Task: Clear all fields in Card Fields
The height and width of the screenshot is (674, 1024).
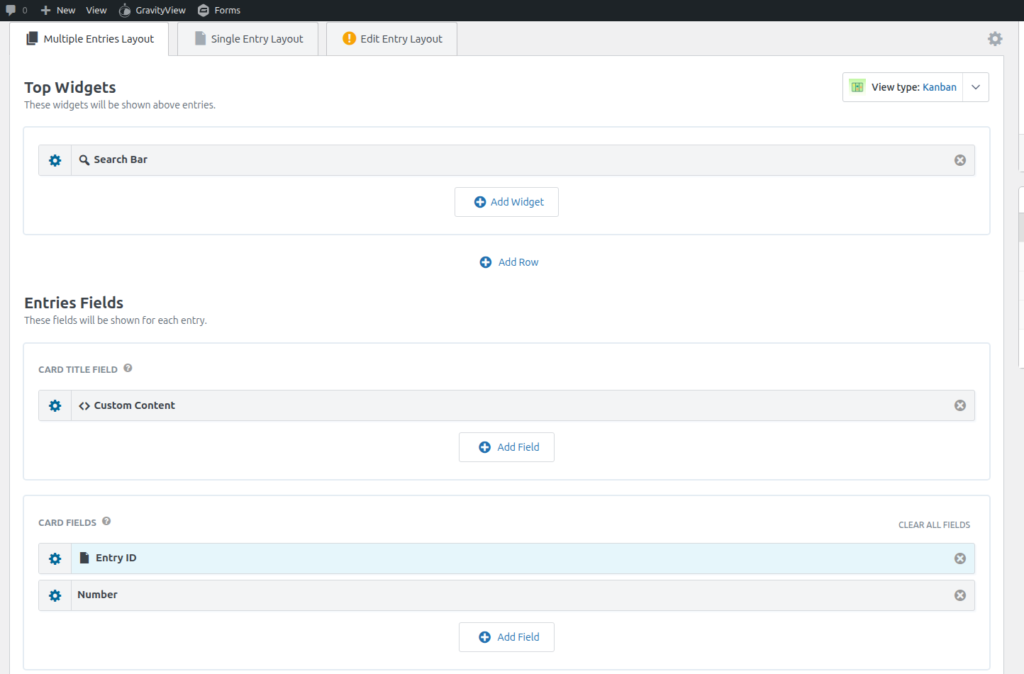Action: [x=933, y=525]
